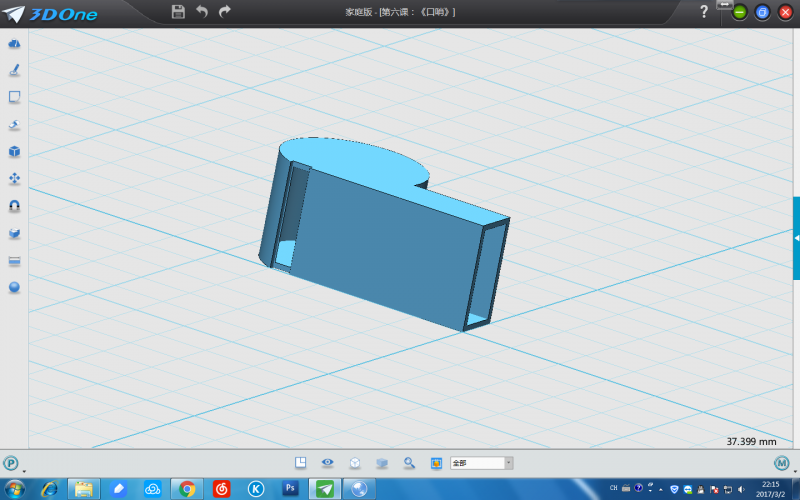This screenshot has width=800, height=500.
Task: Toggle the magnet auto-snap tool
Action: pyautogui.click(x=14, y=206)
